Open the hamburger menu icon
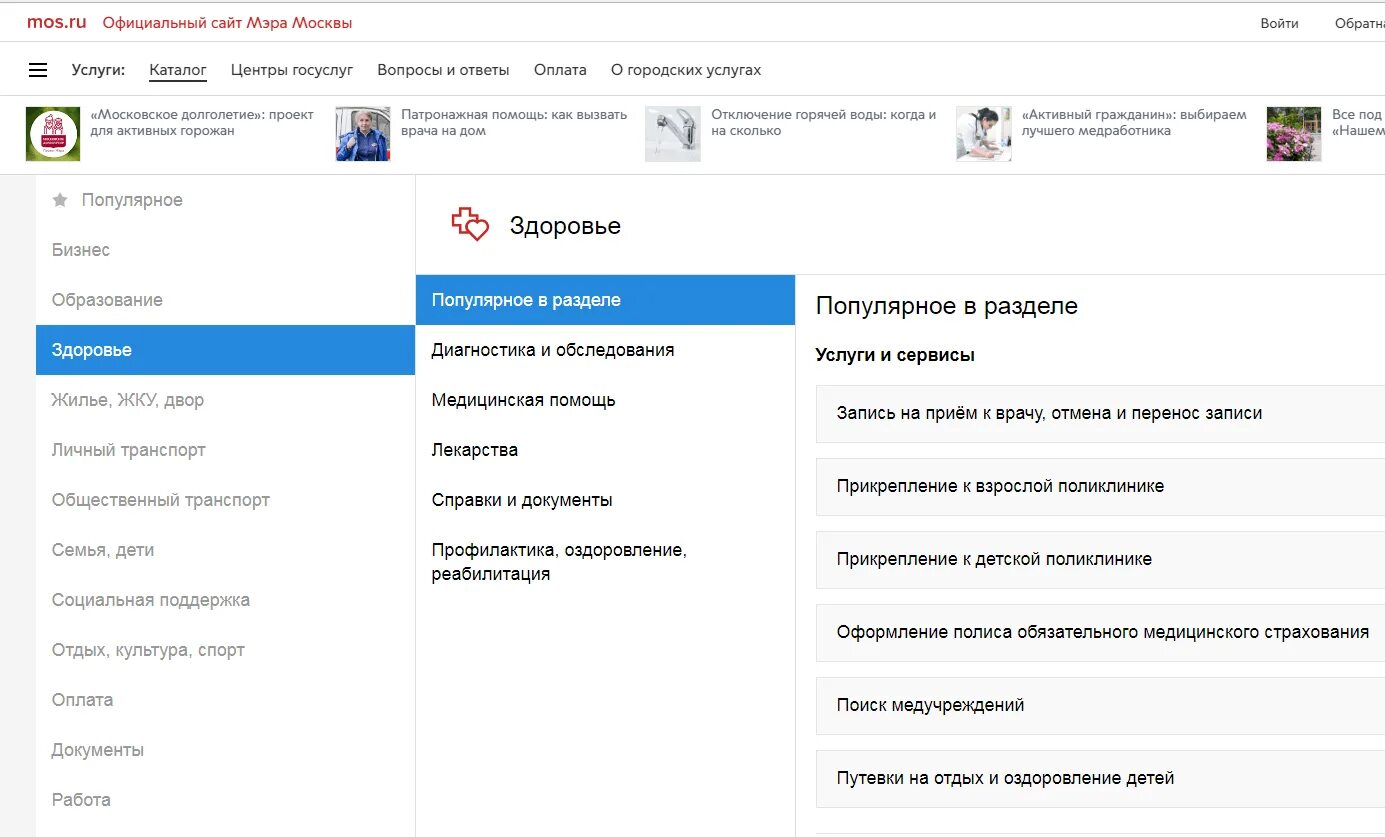Screen dimensions: 1385x837 coord(38,70)
